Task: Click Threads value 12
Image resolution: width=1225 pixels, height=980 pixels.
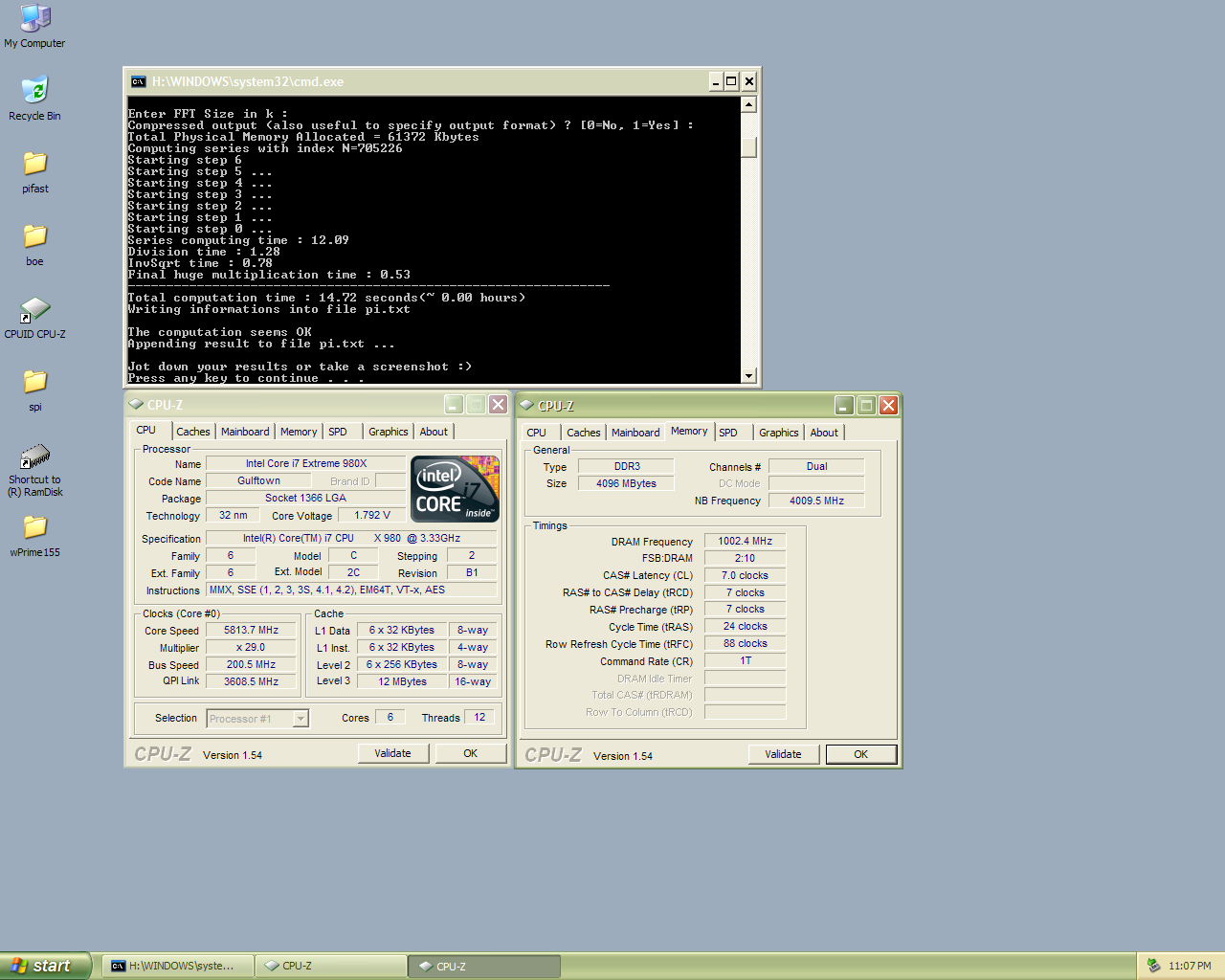Action: click(479, 717)
